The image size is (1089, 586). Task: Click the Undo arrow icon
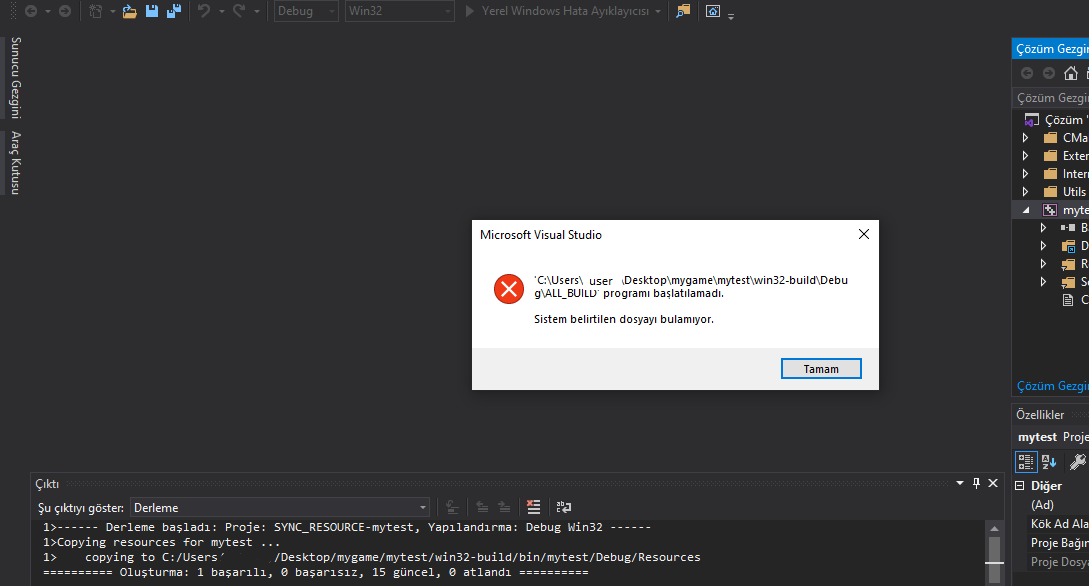point(205,11)
